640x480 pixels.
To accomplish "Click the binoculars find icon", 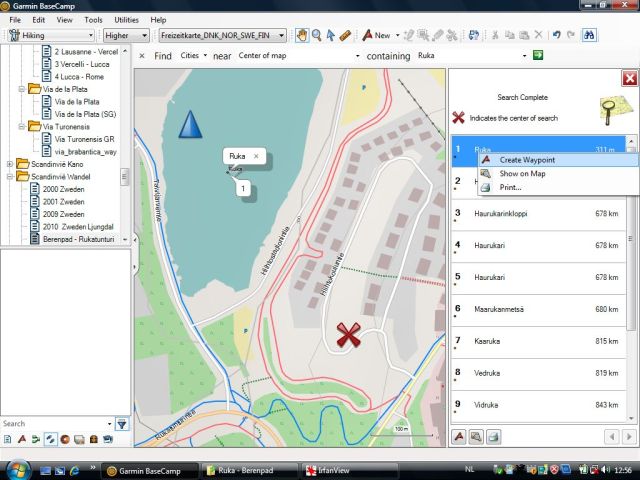I will point(590,35).
